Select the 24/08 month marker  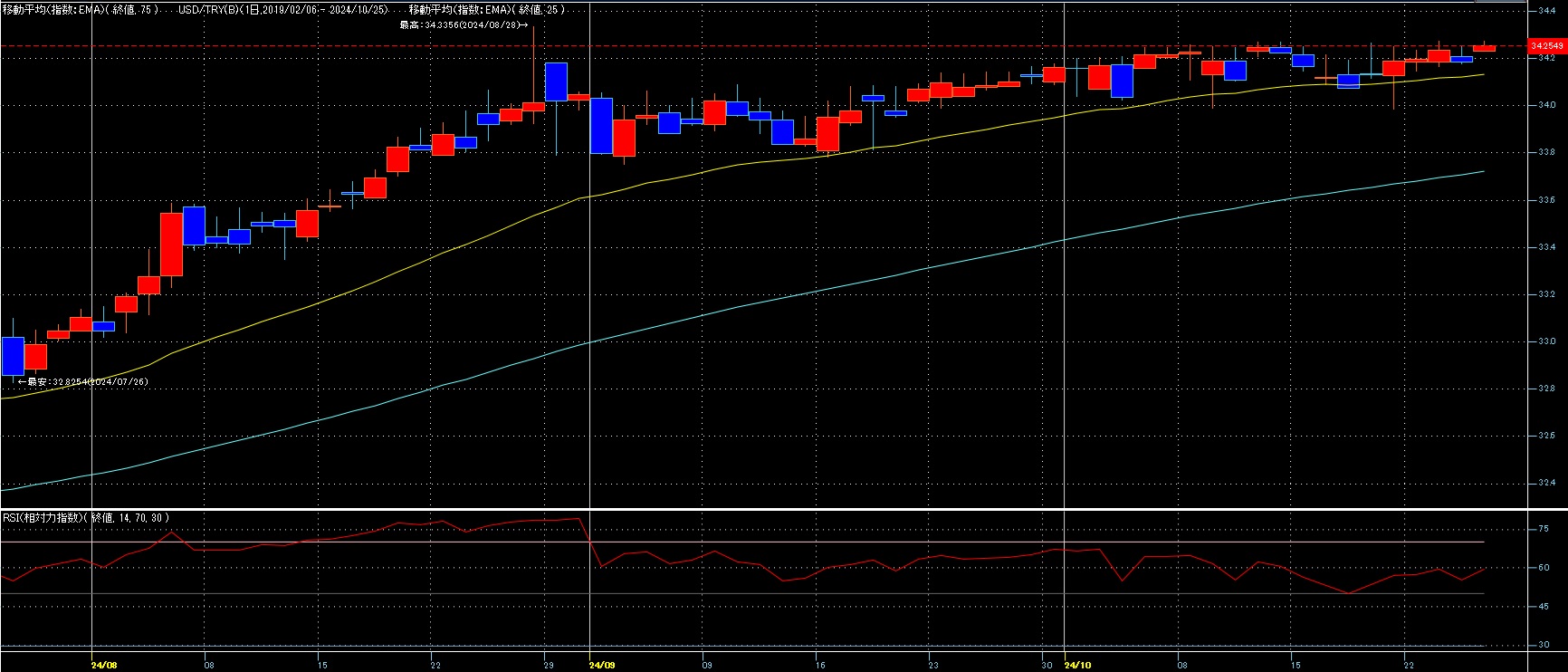tap(104, 665)
